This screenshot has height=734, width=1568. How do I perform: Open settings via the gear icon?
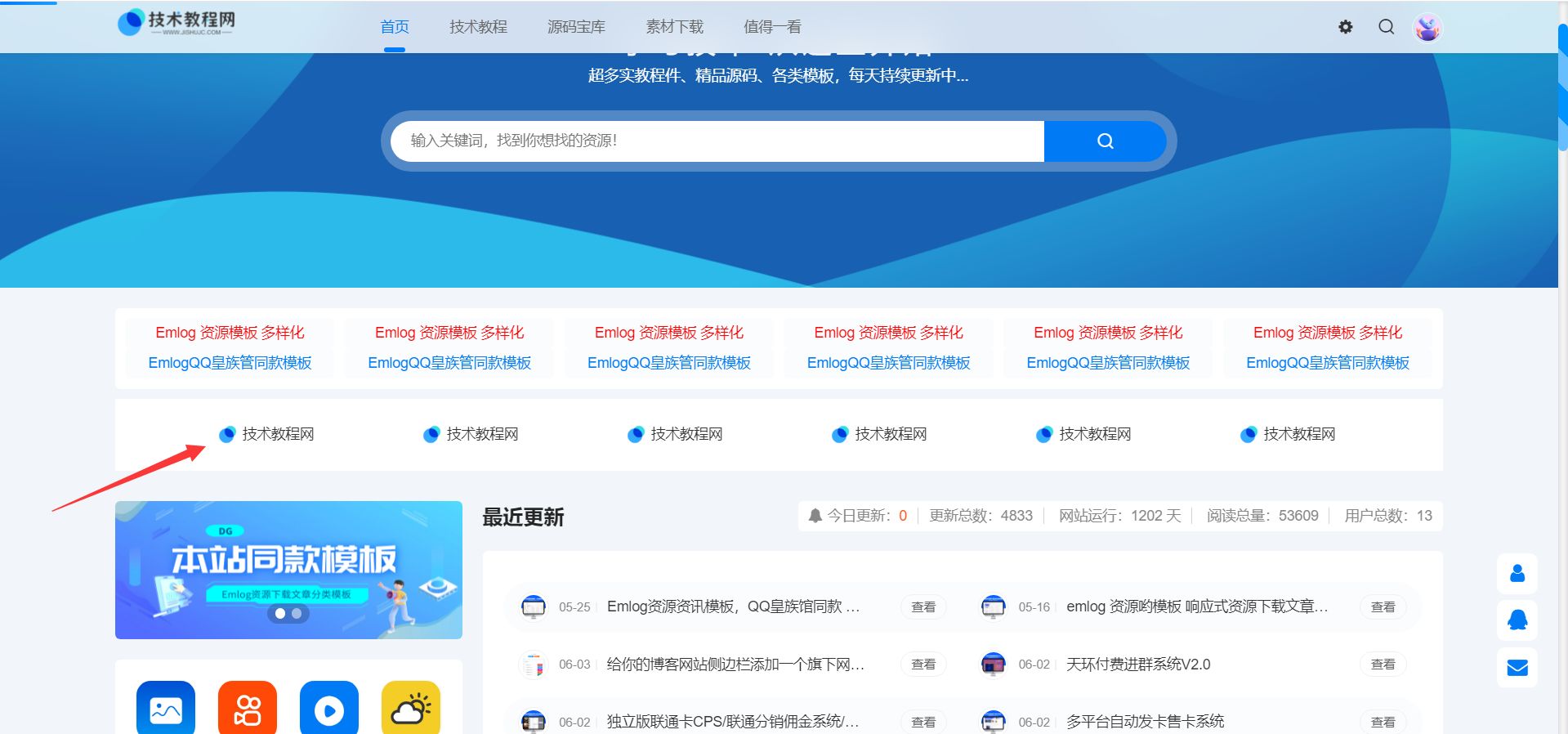point(1345,27)
